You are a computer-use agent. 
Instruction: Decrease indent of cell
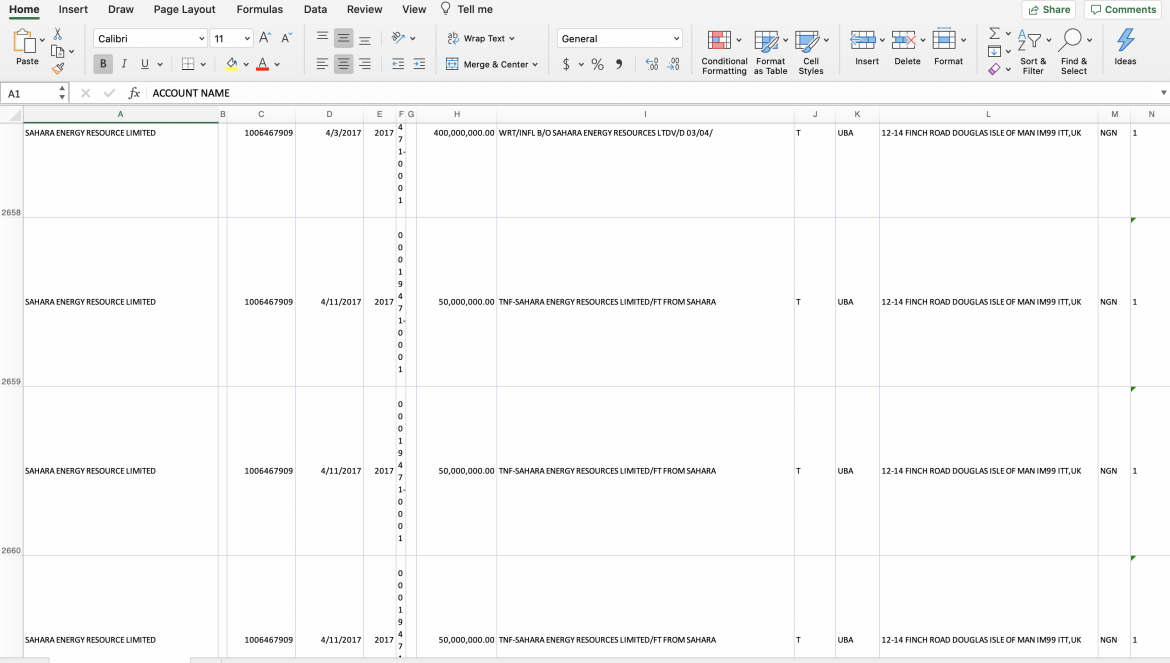pos(398,64)
